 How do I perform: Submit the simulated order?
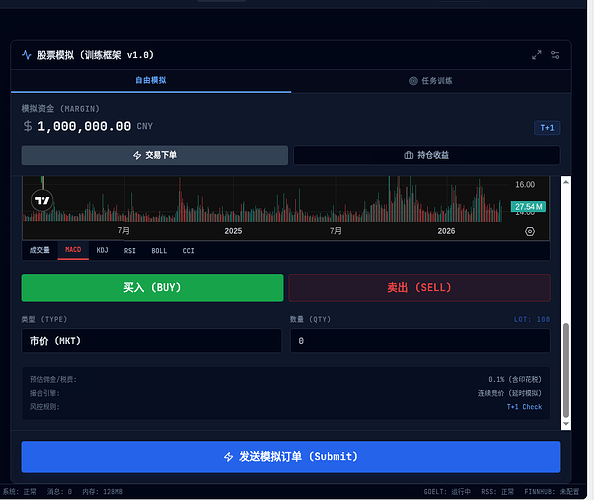[x=291, y=457]
